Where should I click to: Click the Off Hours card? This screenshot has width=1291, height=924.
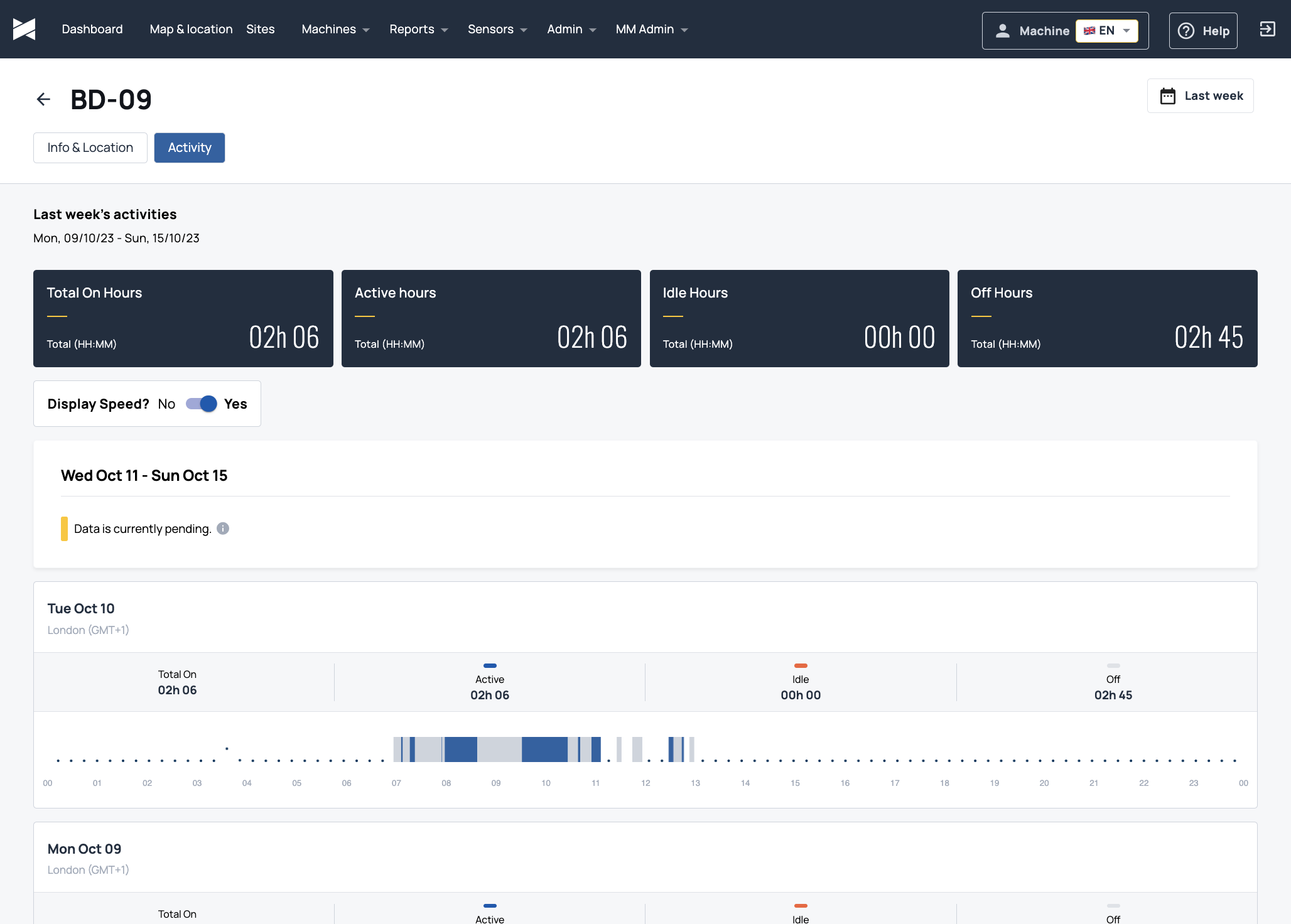click(x=1108, y=319)
